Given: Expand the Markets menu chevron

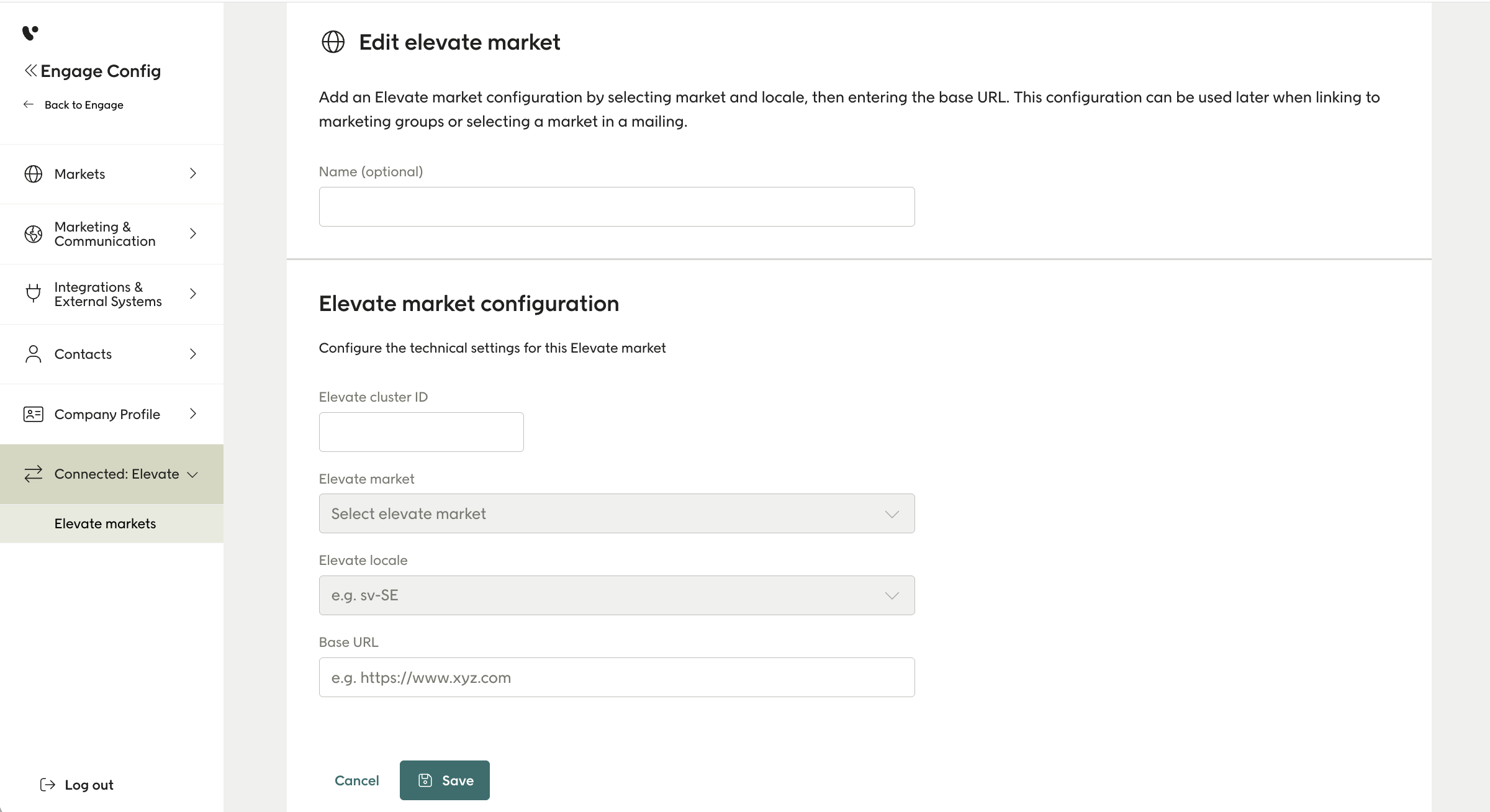Looking at the screenshot, I should (x=192, y=174).
